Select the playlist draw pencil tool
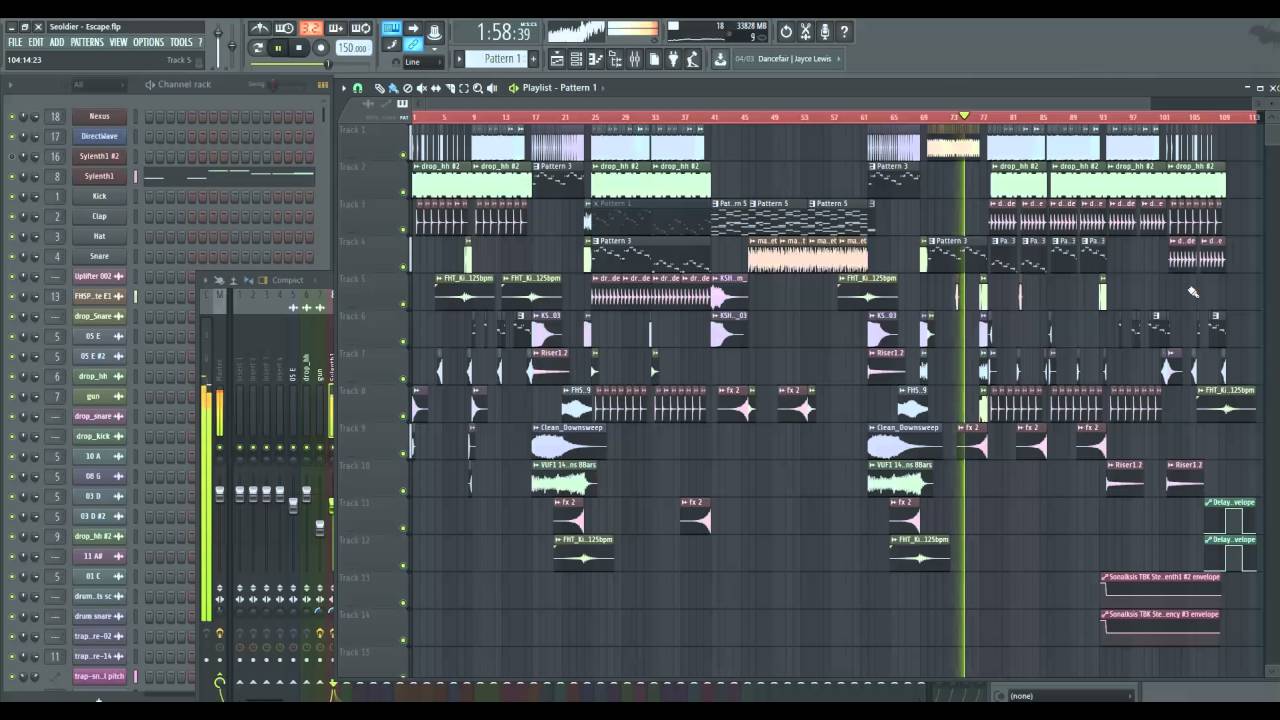The image size is (1280, 720). tap(380, 88)
